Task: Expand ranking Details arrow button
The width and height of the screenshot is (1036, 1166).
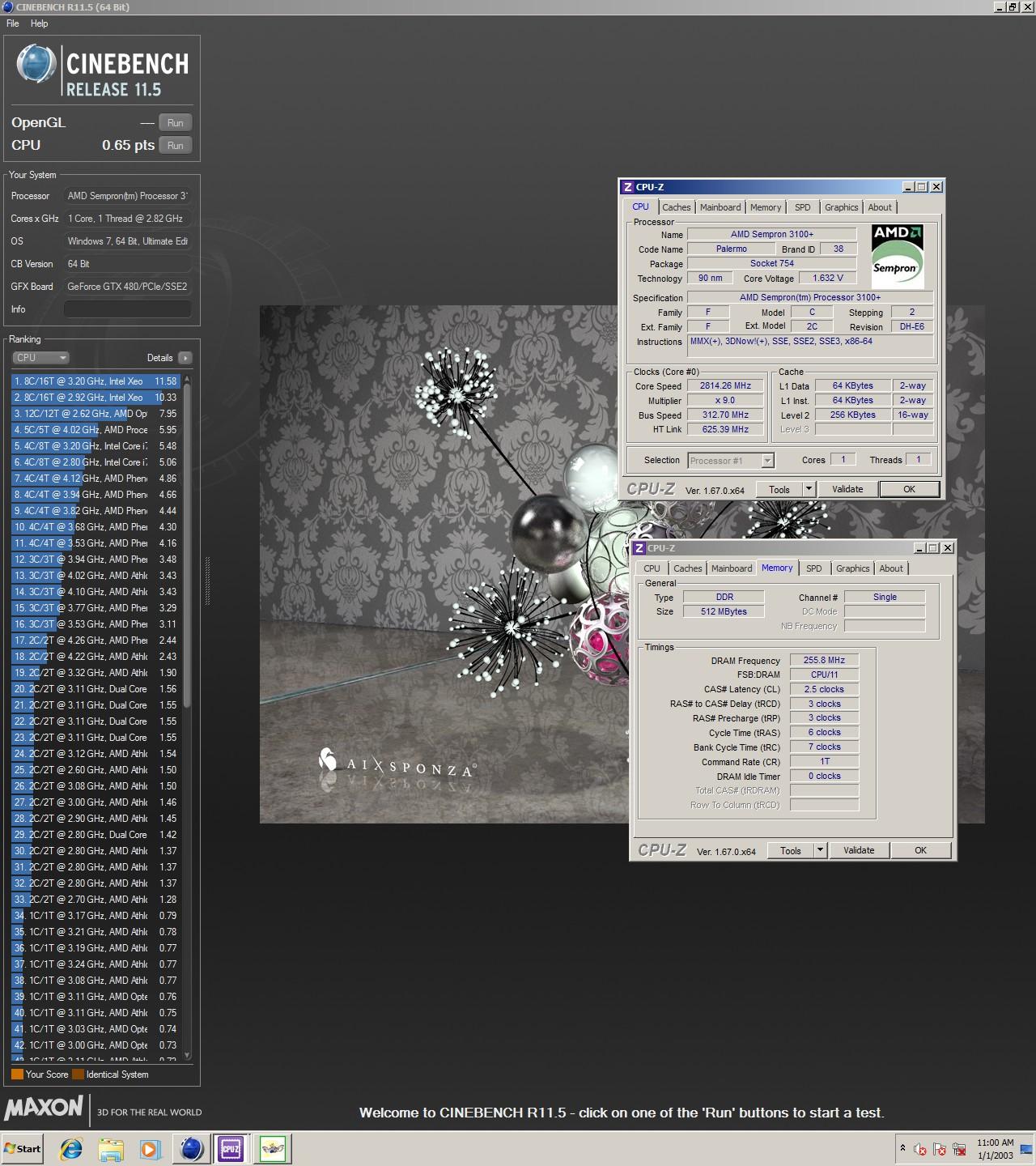Action: (x=185, y=358)
